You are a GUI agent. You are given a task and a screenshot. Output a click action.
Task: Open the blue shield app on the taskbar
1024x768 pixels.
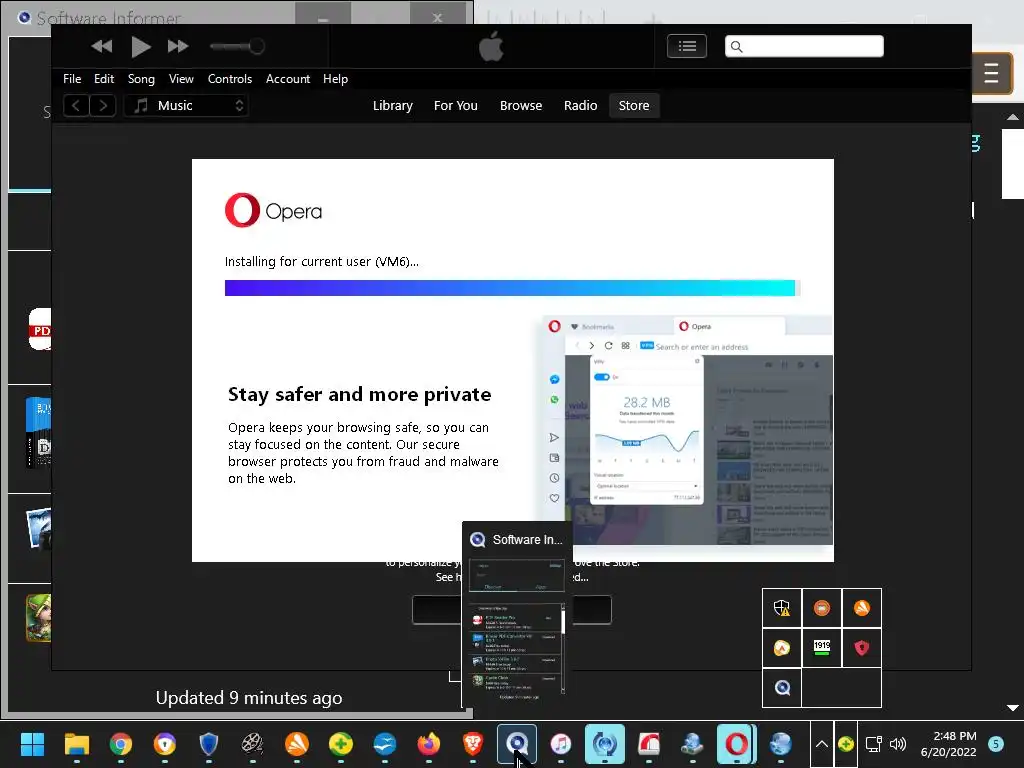208,744
